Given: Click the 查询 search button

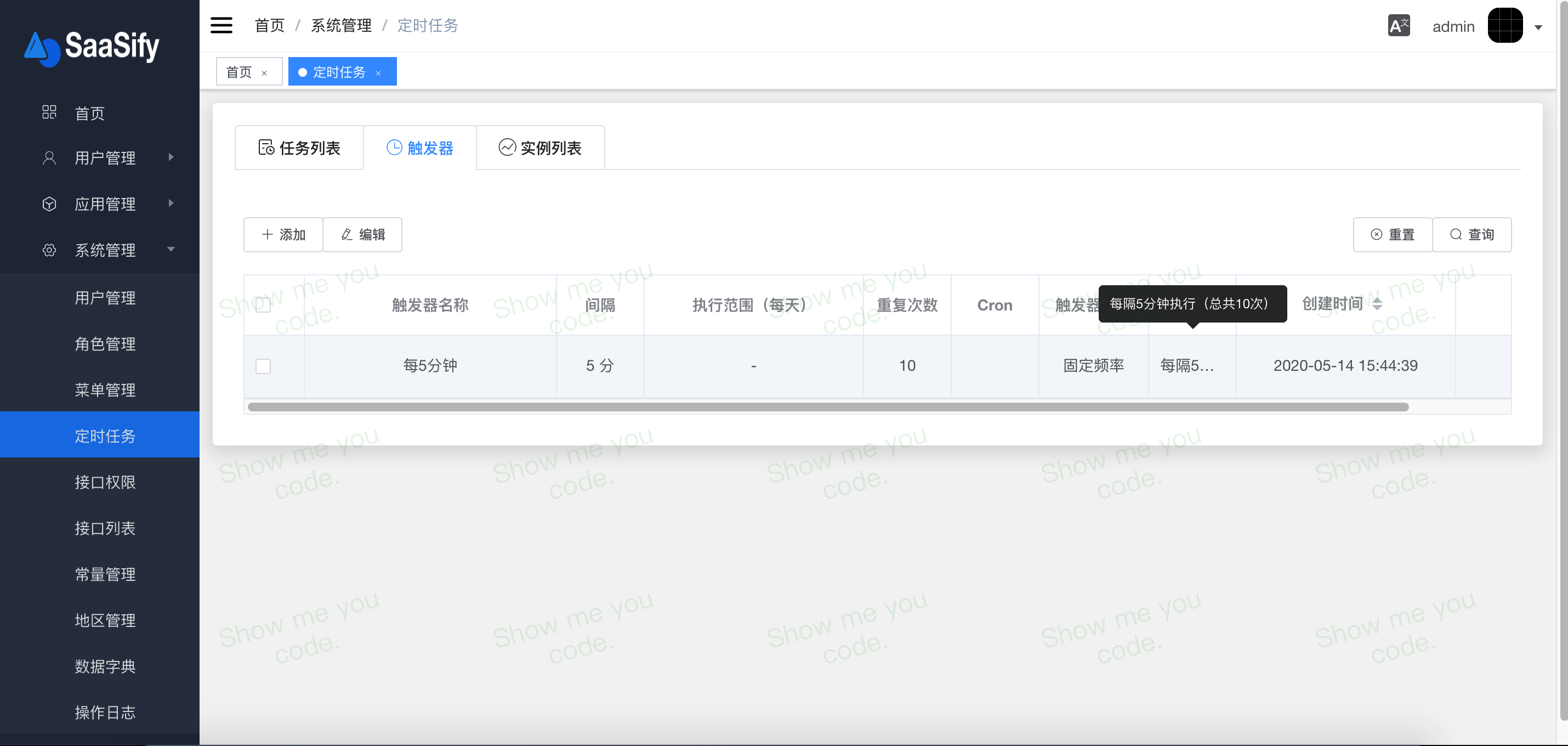Looking at the screenshot, I should click(x=1471, y=234).
